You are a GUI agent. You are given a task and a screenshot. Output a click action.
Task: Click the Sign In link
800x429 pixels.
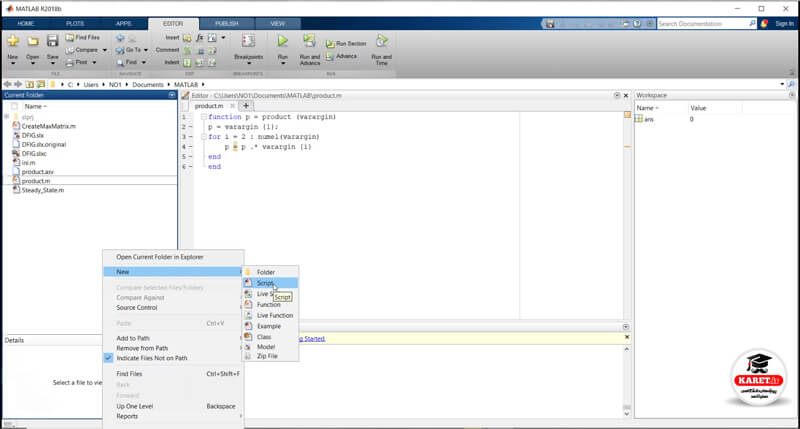785,23
